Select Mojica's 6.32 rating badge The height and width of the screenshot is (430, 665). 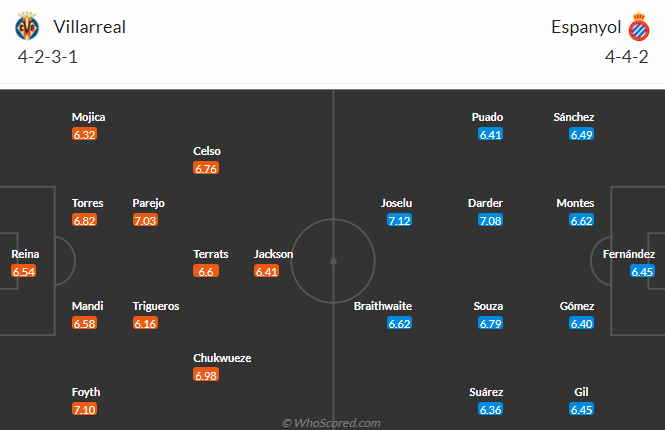tap(84, 134)
